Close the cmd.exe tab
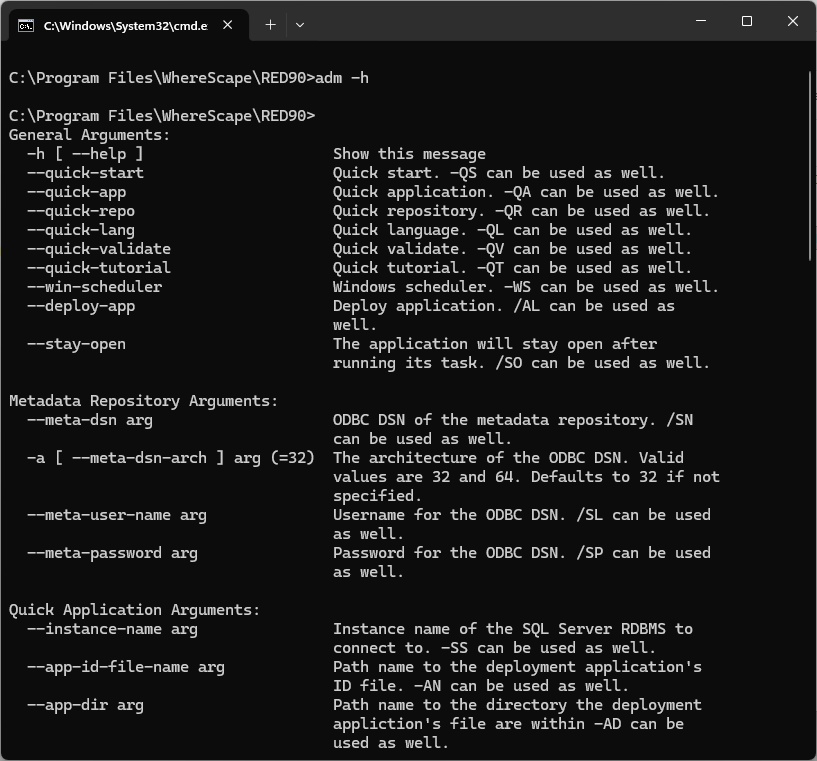Screen dimensions: 817x761 (229, 25)
